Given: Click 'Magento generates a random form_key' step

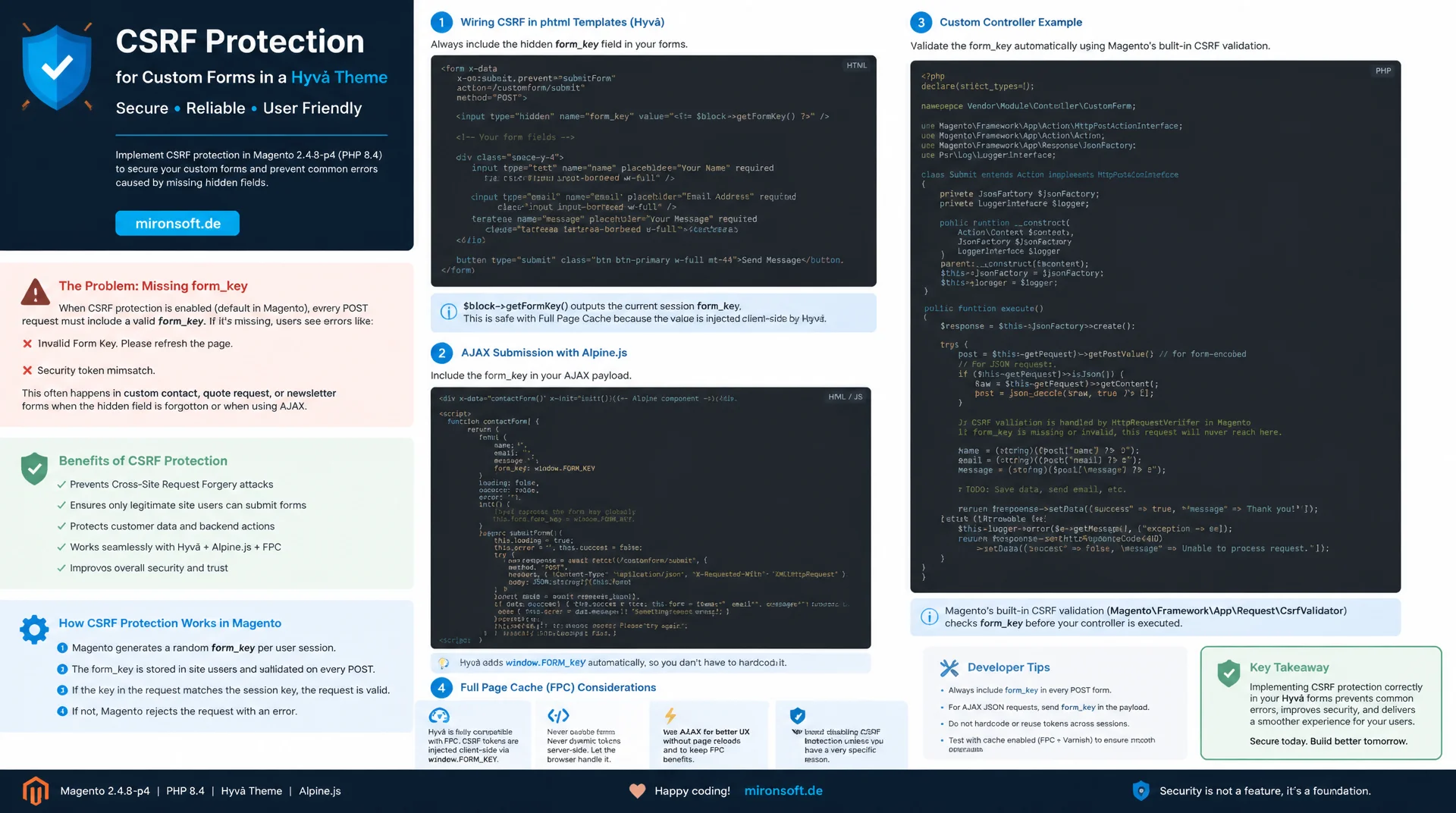Looking at the screenshot, I should click(204, 648).
